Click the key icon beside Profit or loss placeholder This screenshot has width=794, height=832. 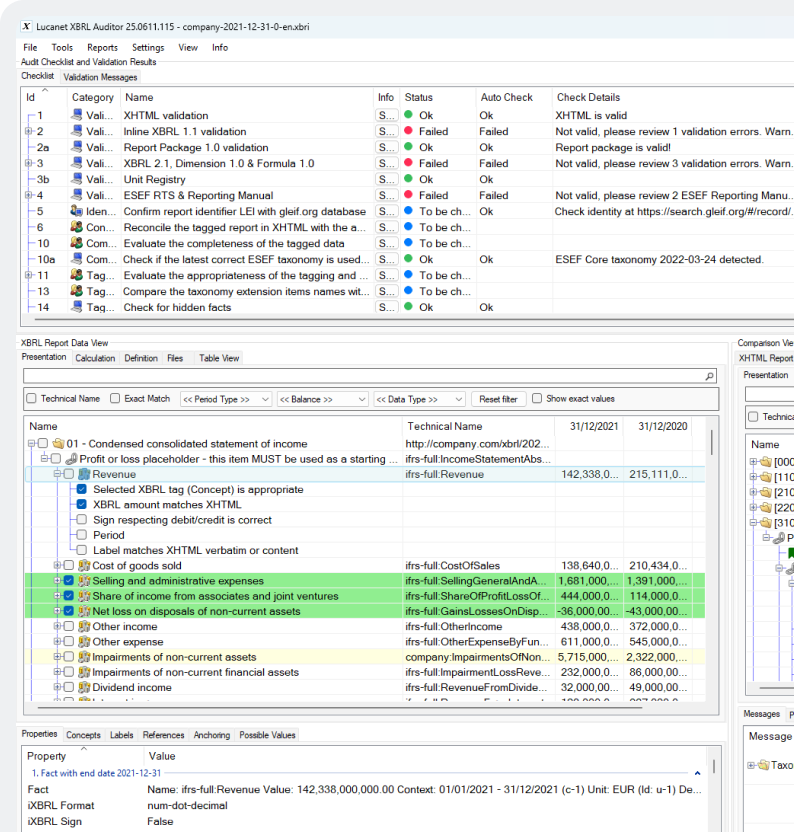70,459
